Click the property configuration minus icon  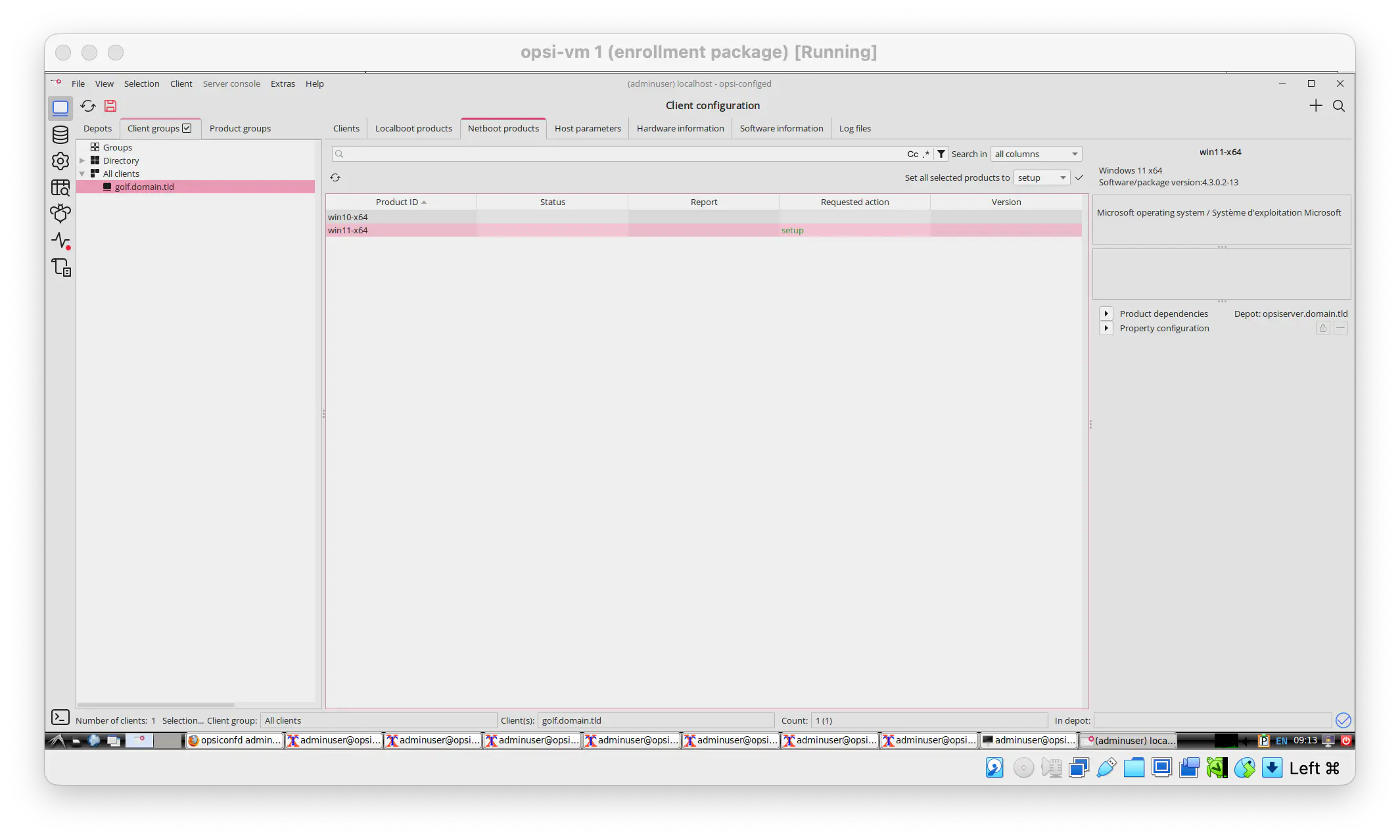1340,328
